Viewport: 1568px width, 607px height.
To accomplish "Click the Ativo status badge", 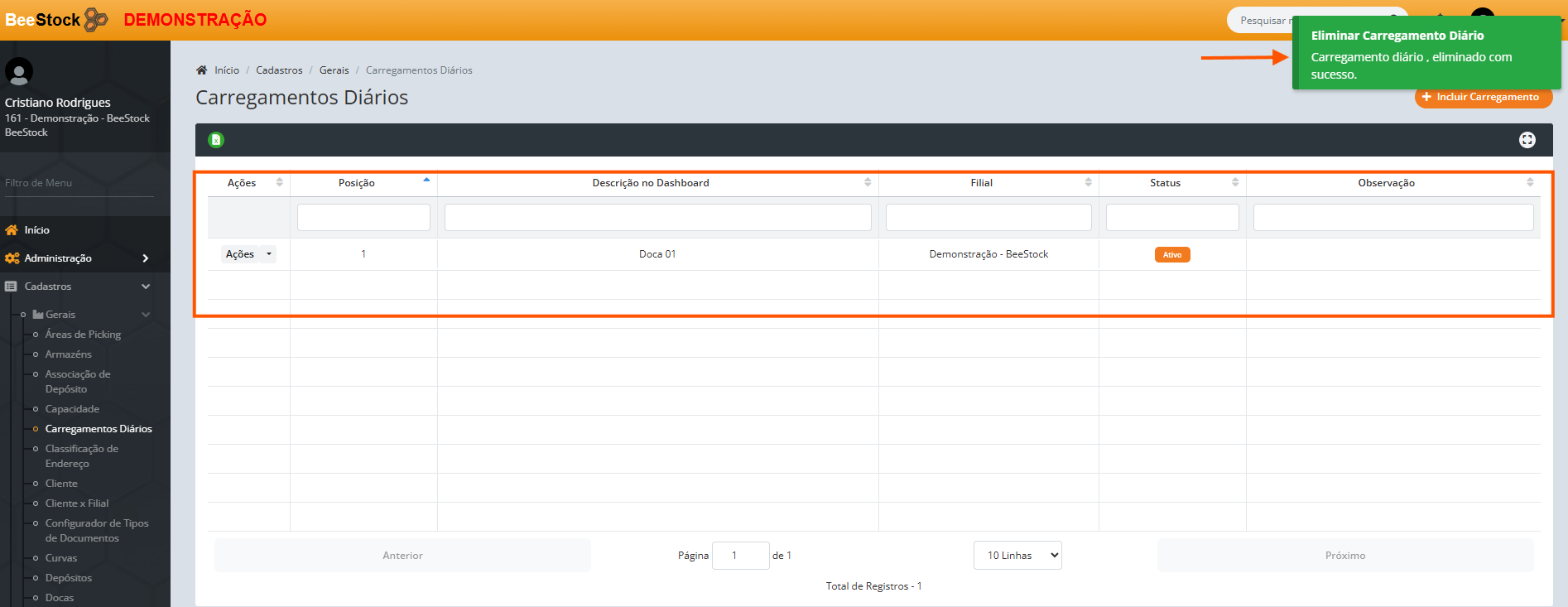I will click(1171, 255).
